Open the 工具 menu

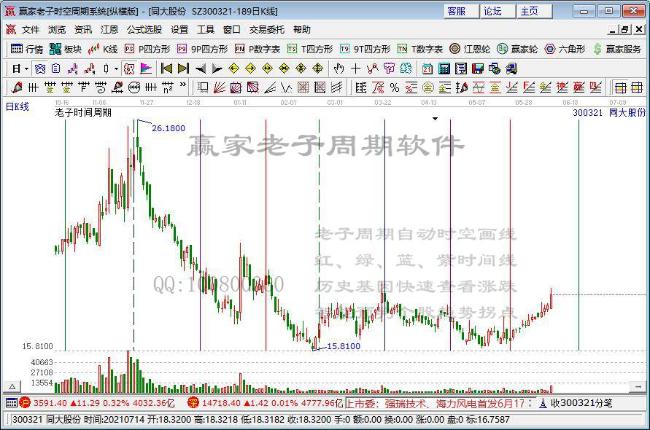205,29
